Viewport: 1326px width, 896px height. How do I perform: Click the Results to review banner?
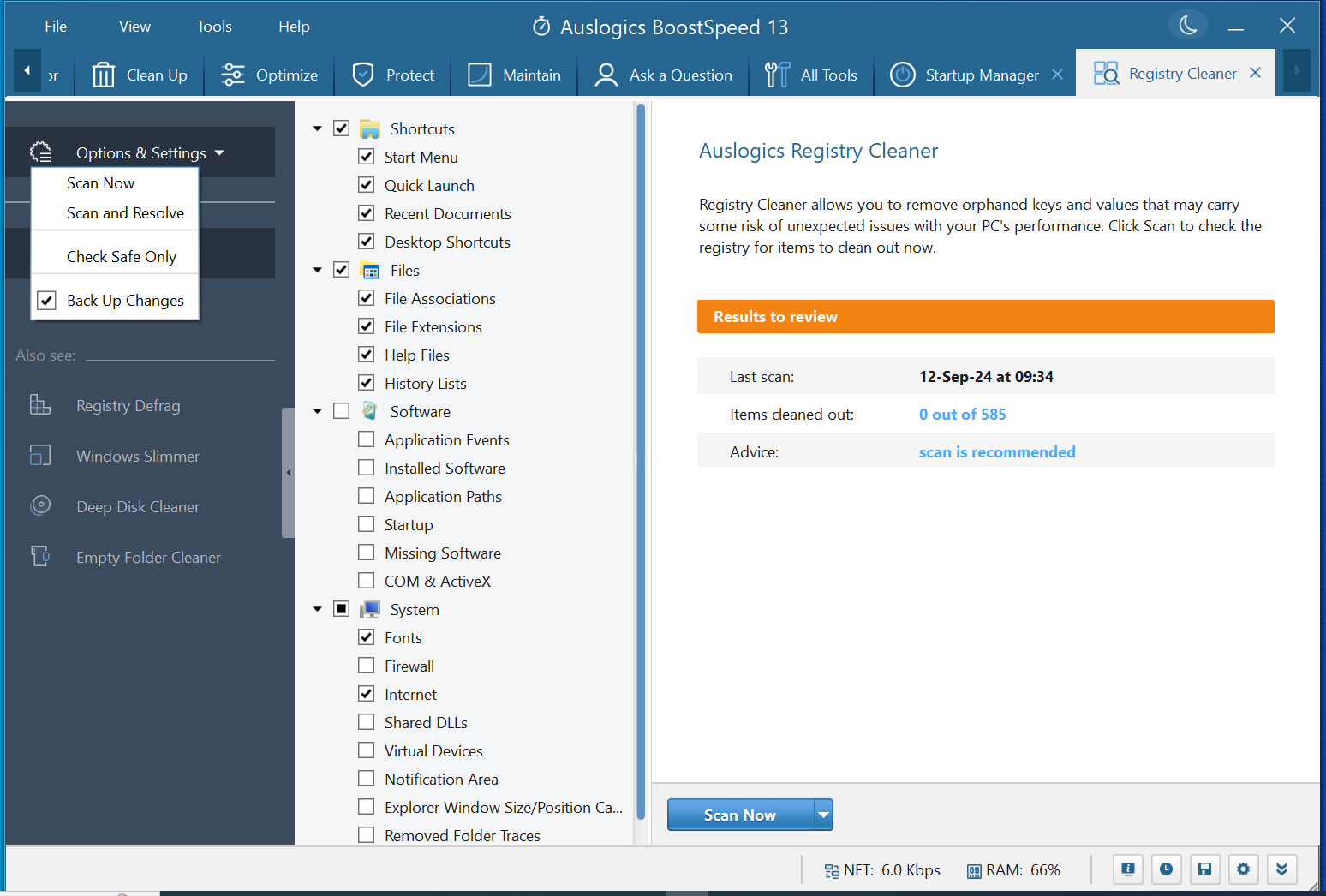tap(985, 317)
